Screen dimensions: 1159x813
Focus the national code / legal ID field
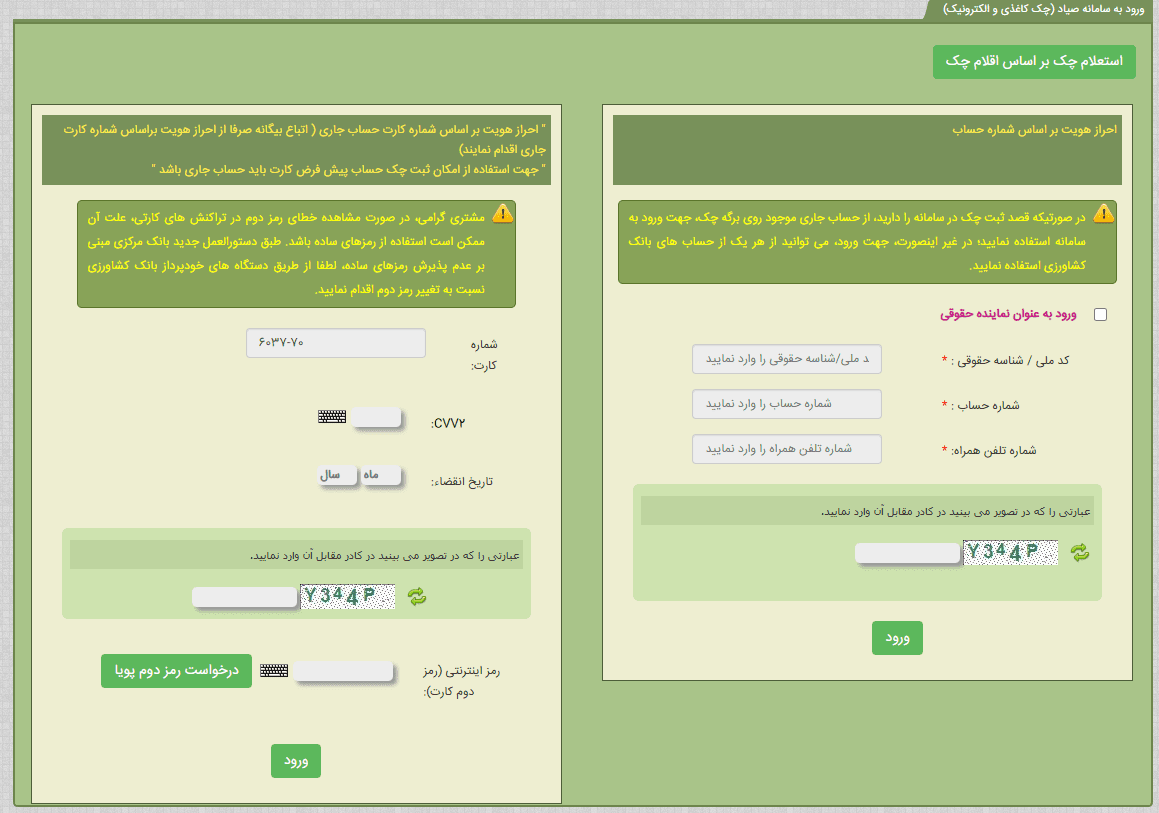click(x=787, y=358)
